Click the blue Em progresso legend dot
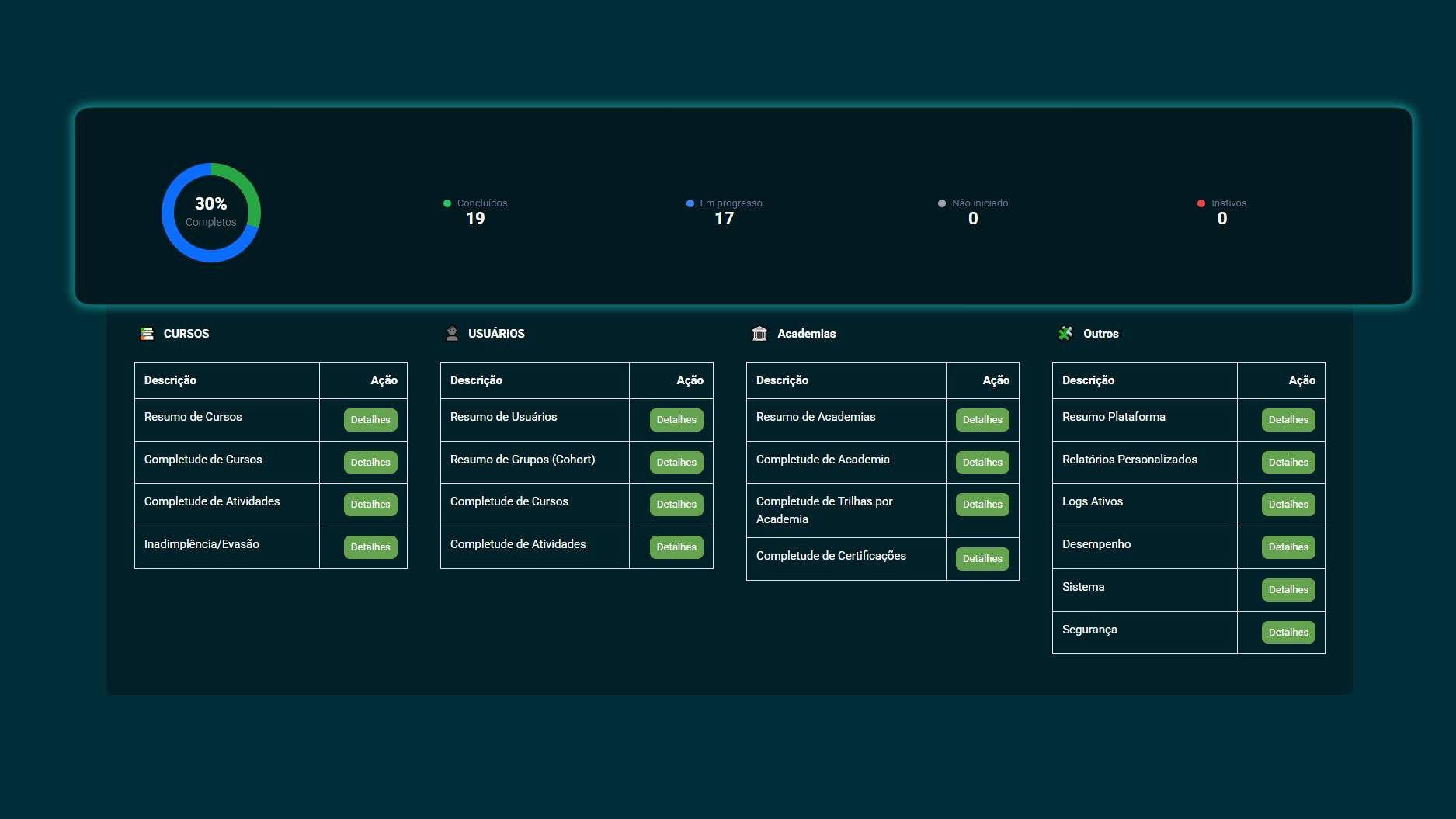Screen dimensions: 1456x819 click(690, 203)
